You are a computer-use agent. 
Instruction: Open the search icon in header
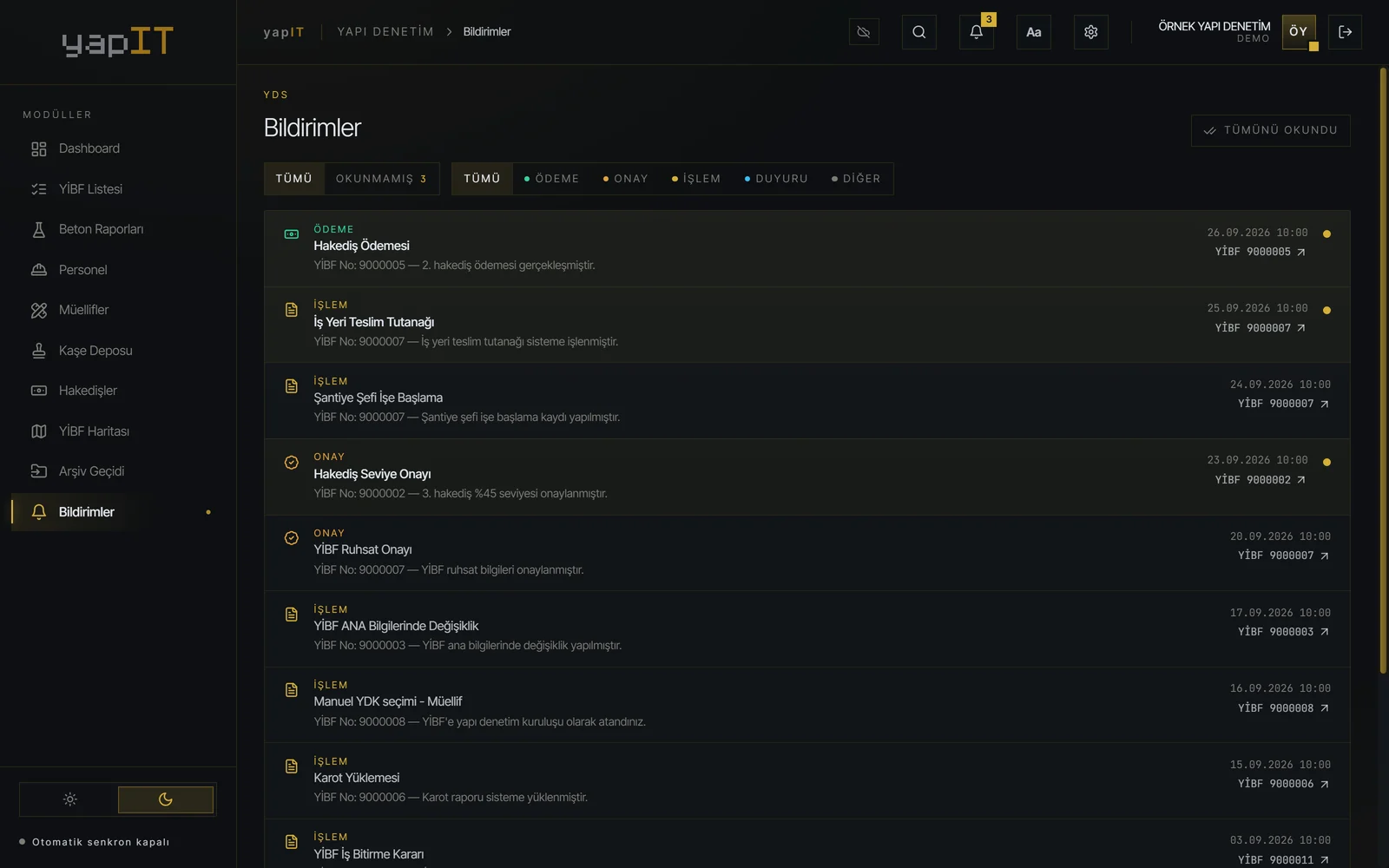point(918,32)
